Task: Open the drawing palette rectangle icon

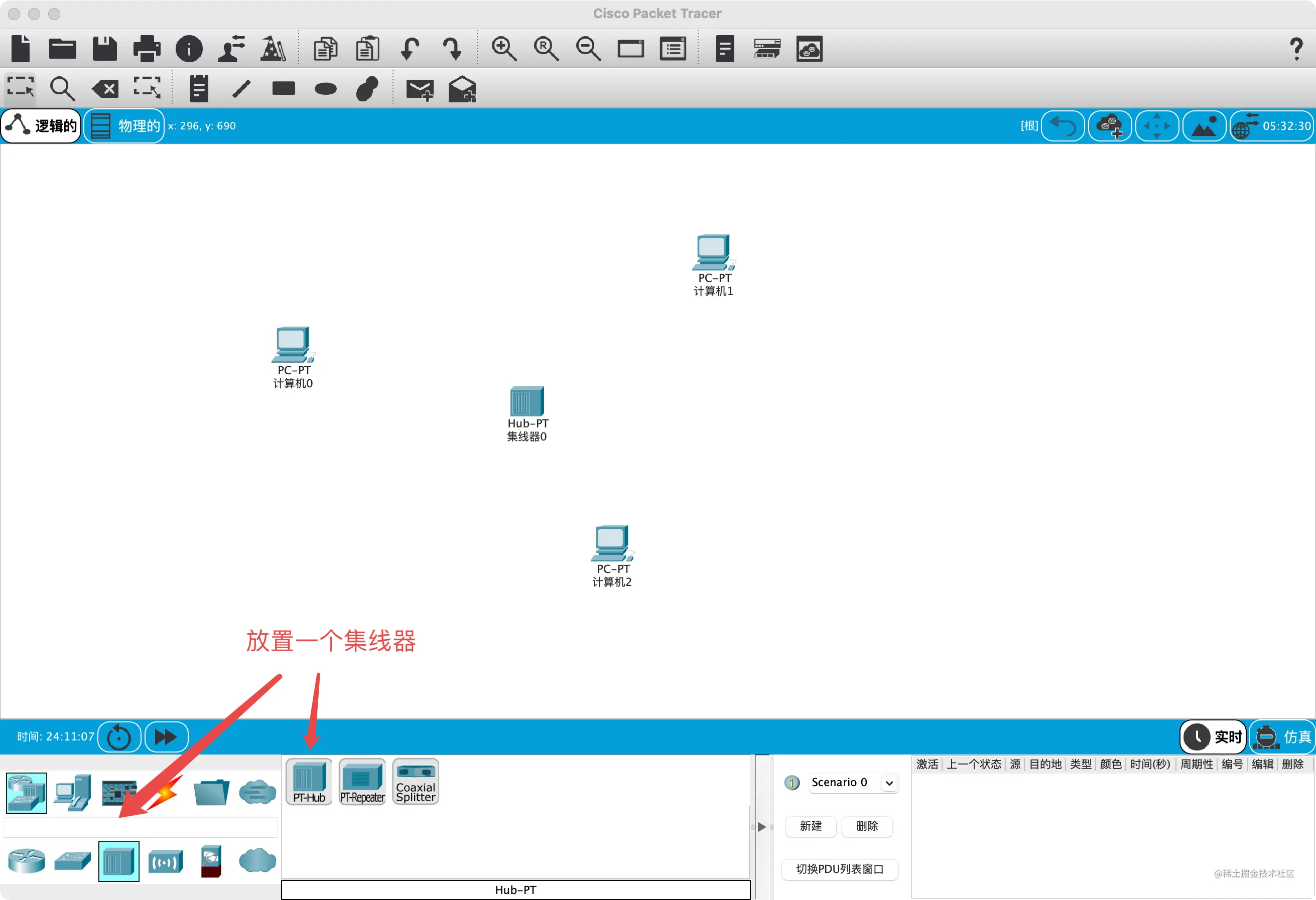Action: coord(631,49)
